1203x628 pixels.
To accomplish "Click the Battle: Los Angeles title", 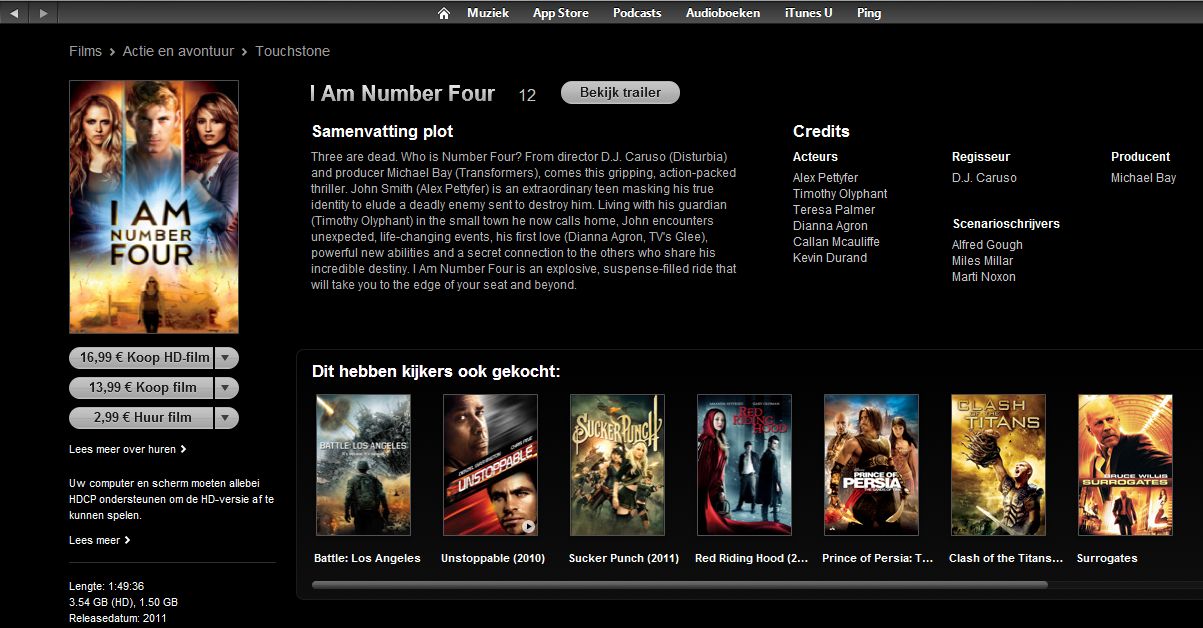I will 367,558.
